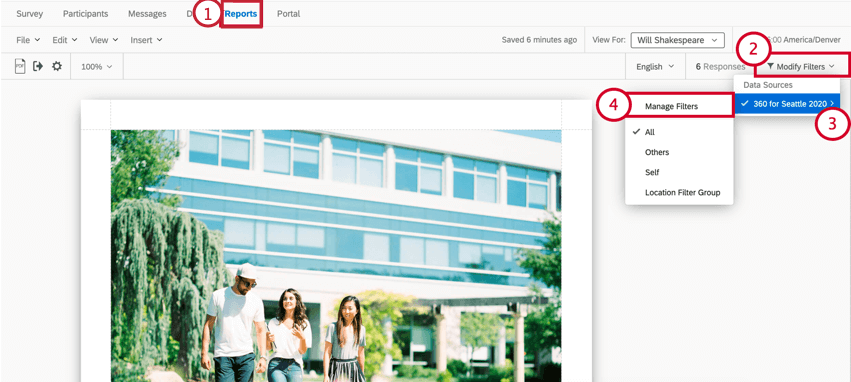Choose Manage Filters option
This screenshot has width=851, height=382.
(671, 106)
